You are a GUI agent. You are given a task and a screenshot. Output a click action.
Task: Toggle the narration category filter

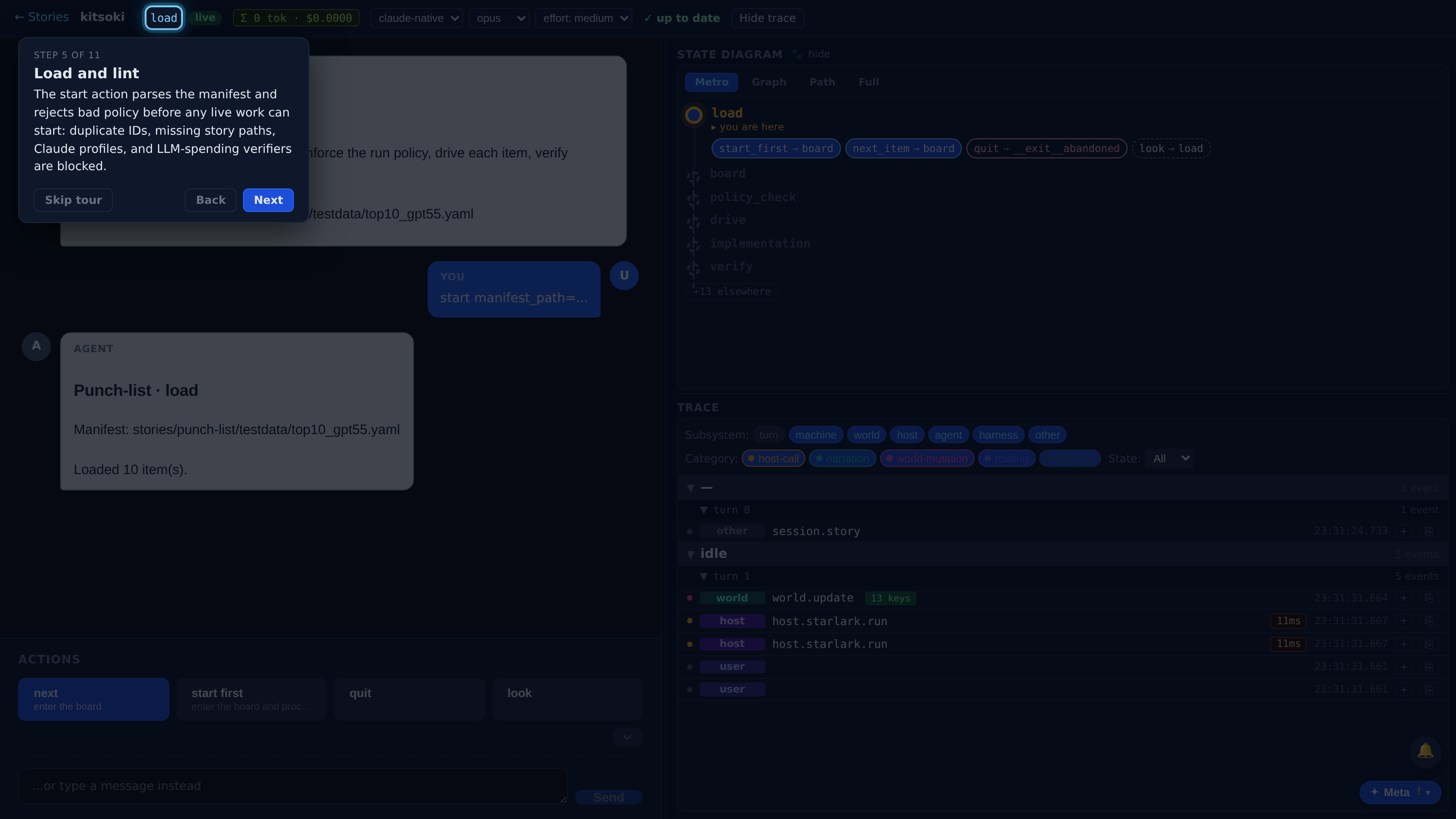pos(842,458)
